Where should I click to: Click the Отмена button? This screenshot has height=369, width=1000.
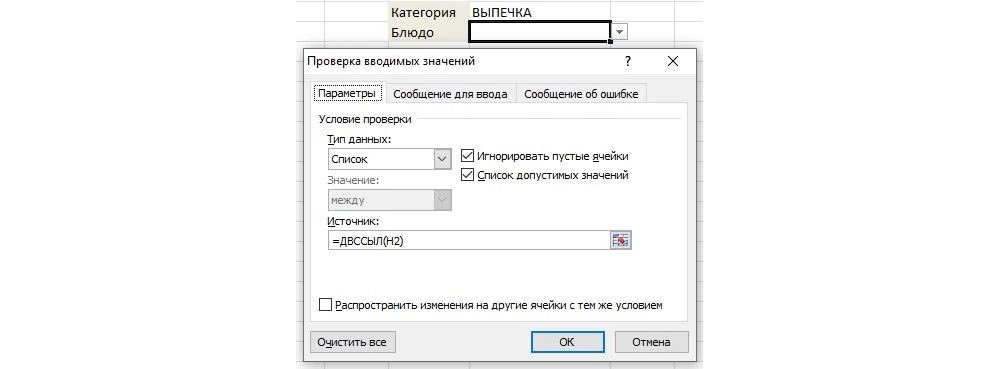pos(651,342)
